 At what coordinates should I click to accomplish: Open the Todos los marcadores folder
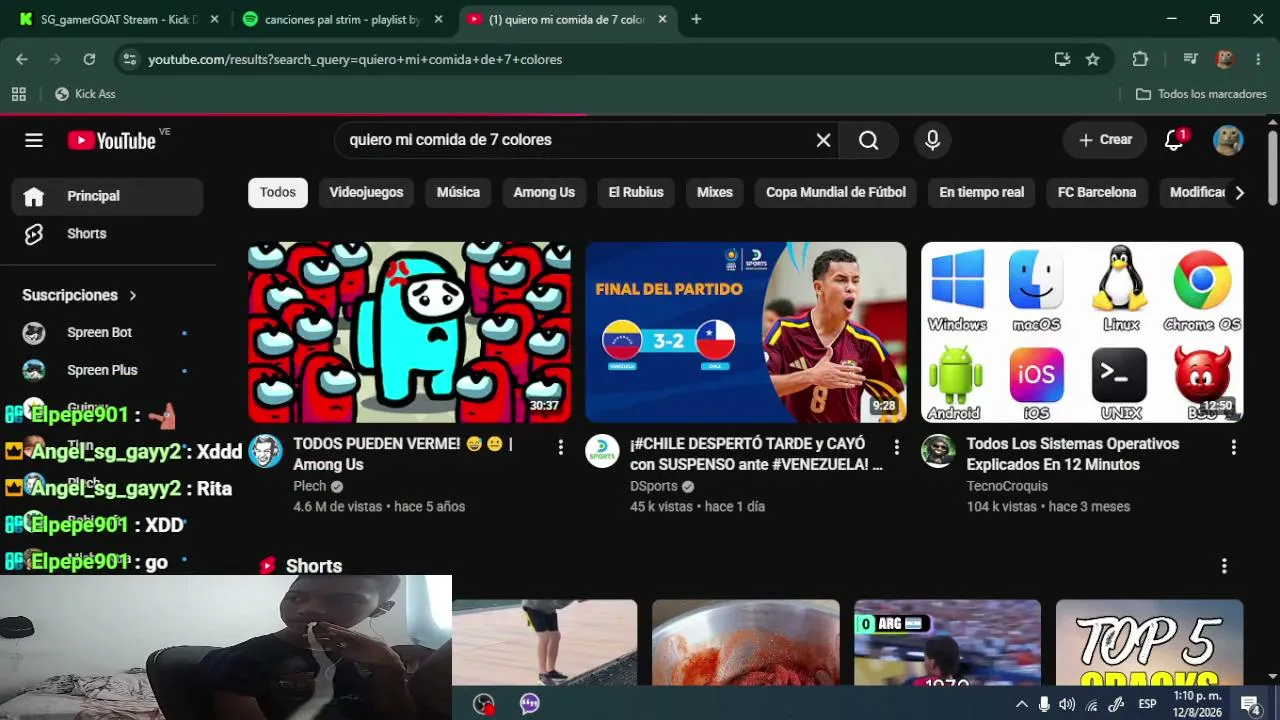coord(1201,94)
